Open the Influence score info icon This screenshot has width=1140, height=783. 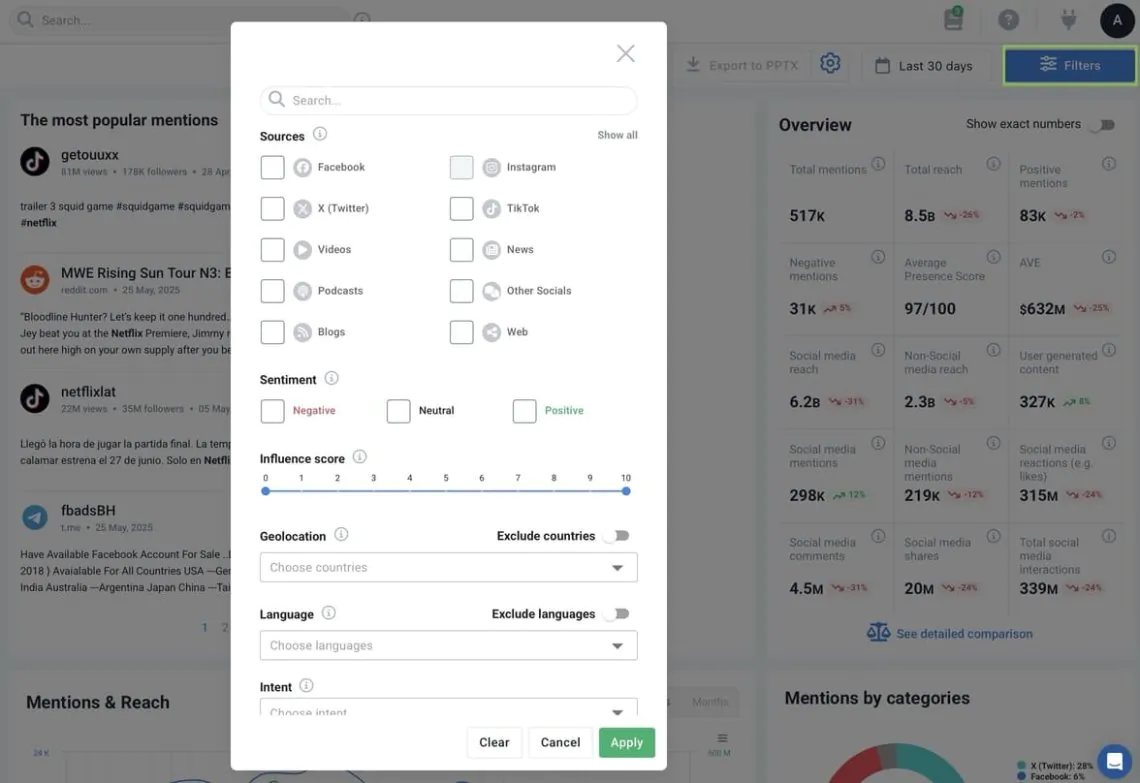[x=360, y=457]
